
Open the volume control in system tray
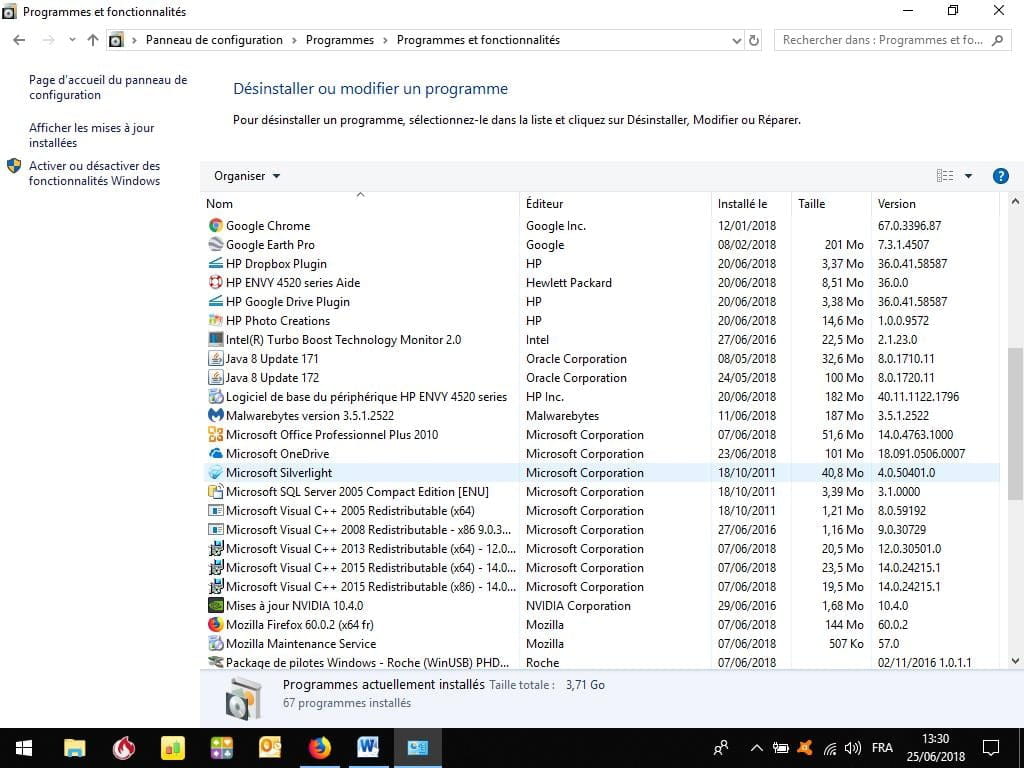(852, 748)
